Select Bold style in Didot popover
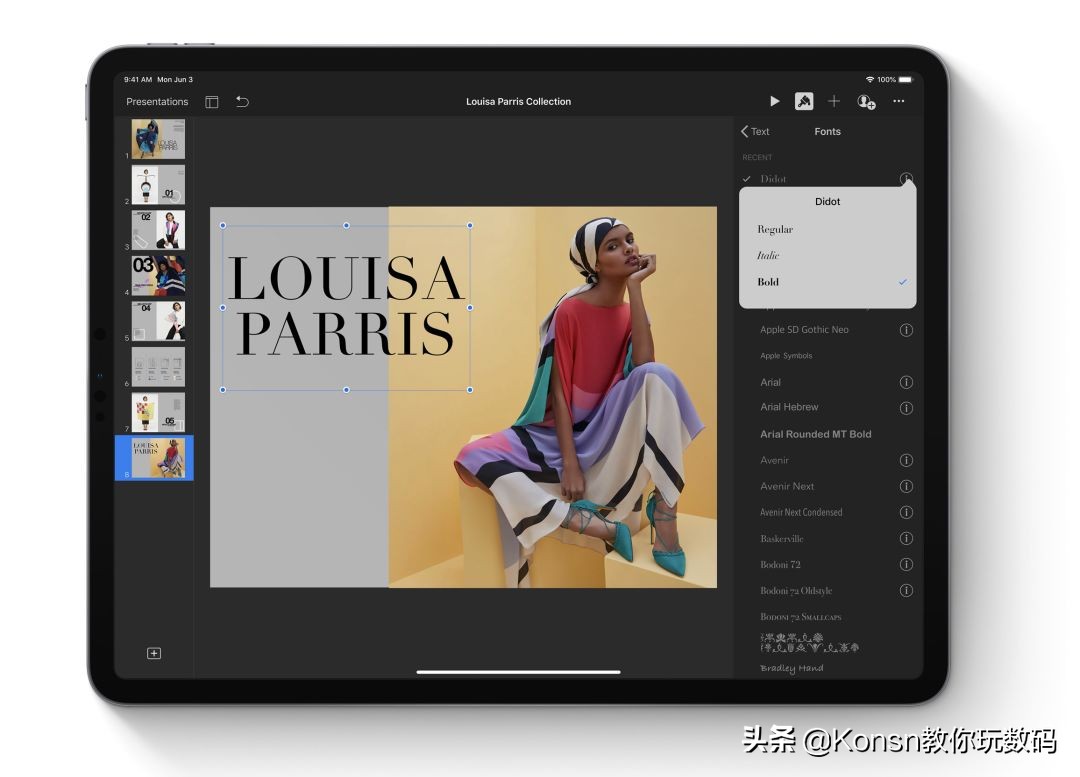Image resolution: width=1080 pixels, height=777 pixels. [x=768, y=282]
